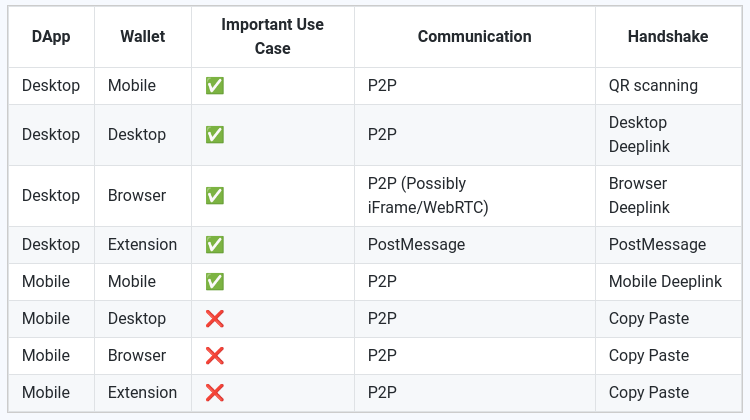Click the QR scanning cell
Image resolution: width=750 pixels, height=420 pixels.
(x=653, y=86)
